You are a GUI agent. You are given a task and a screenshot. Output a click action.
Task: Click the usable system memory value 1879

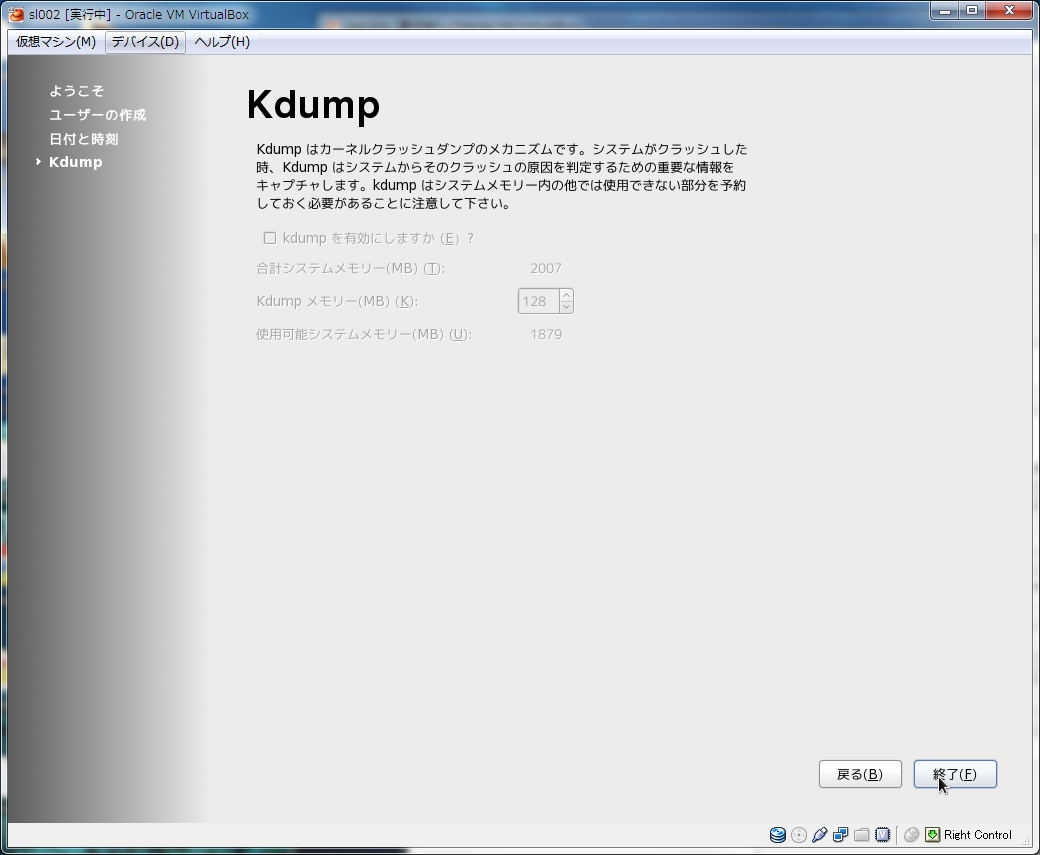(x=546, y=334)
